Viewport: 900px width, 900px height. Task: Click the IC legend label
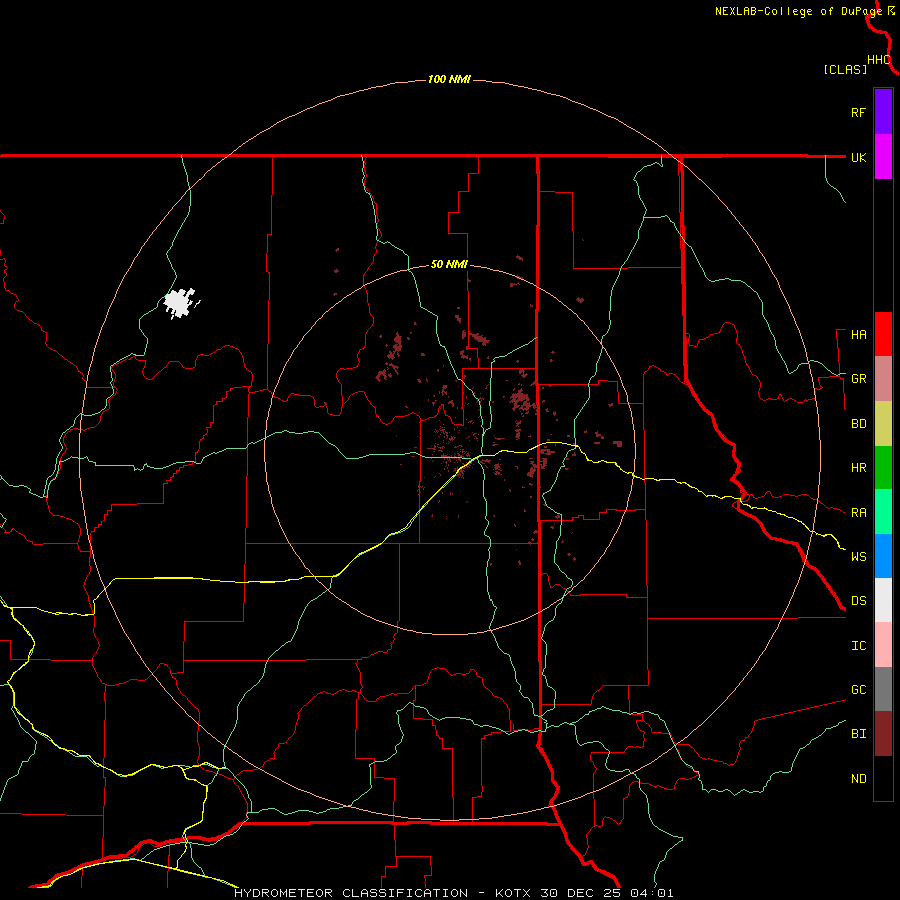tap(858, 646)
